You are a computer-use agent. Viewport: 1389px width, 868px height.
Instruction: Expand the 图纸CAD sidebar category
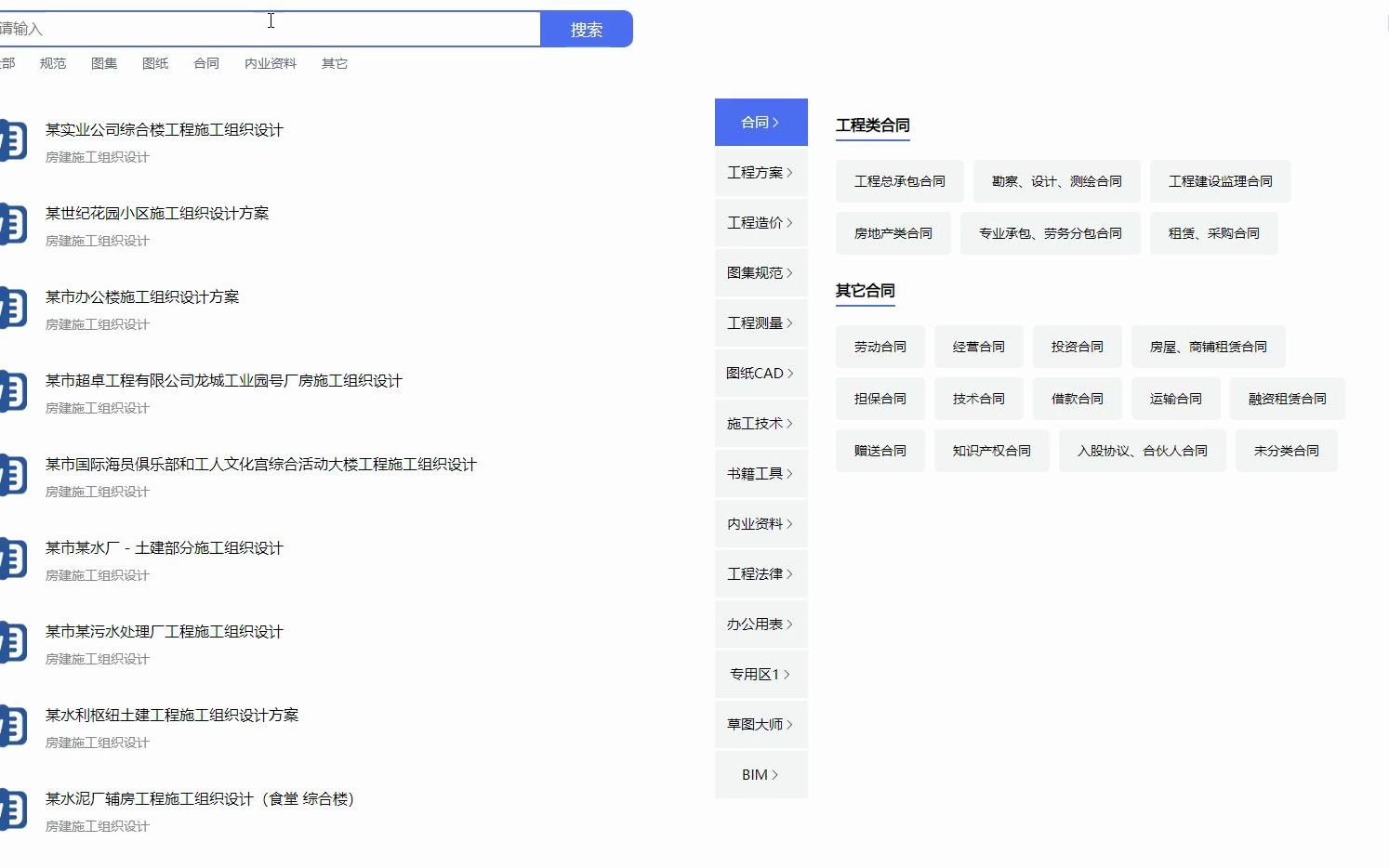coord(761,374)
